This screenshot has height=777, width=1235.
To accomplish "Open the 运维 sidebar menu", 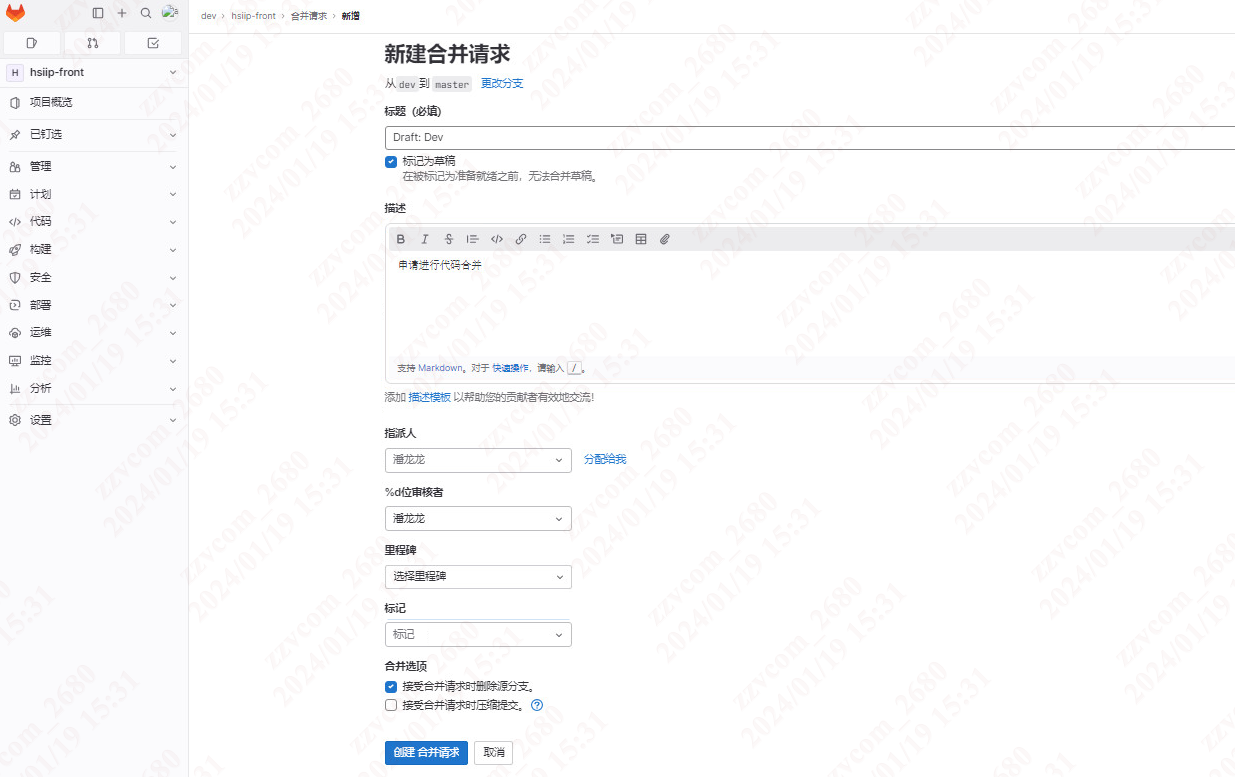I will [x=94, y=332].
